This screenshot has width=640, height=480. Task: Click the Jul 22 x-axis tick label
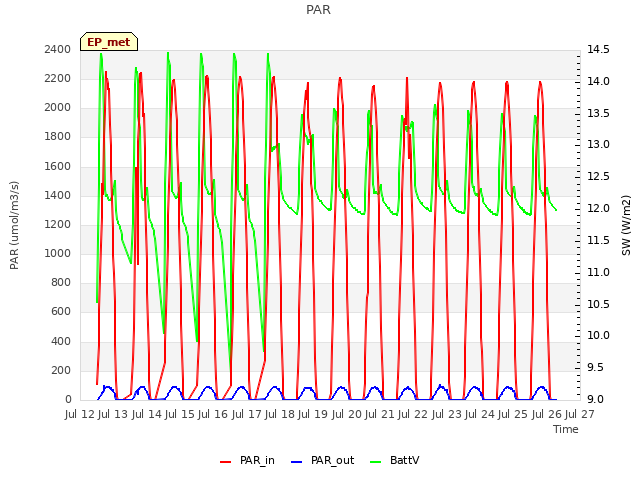pyautogui.click(x=413, y=414)
